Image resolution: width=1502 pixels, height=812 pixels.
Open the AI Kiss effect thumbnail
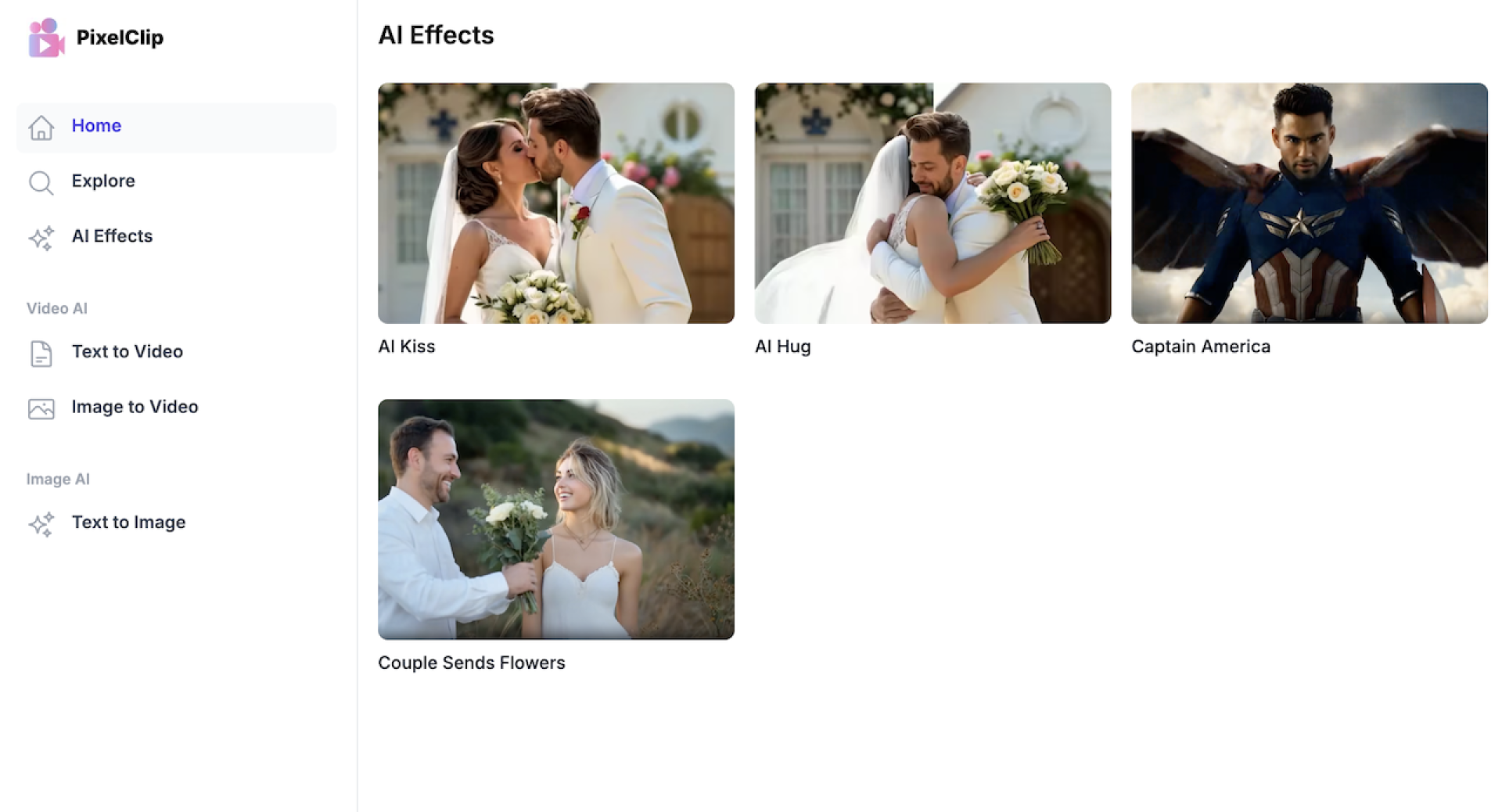[x=556, y=203]
